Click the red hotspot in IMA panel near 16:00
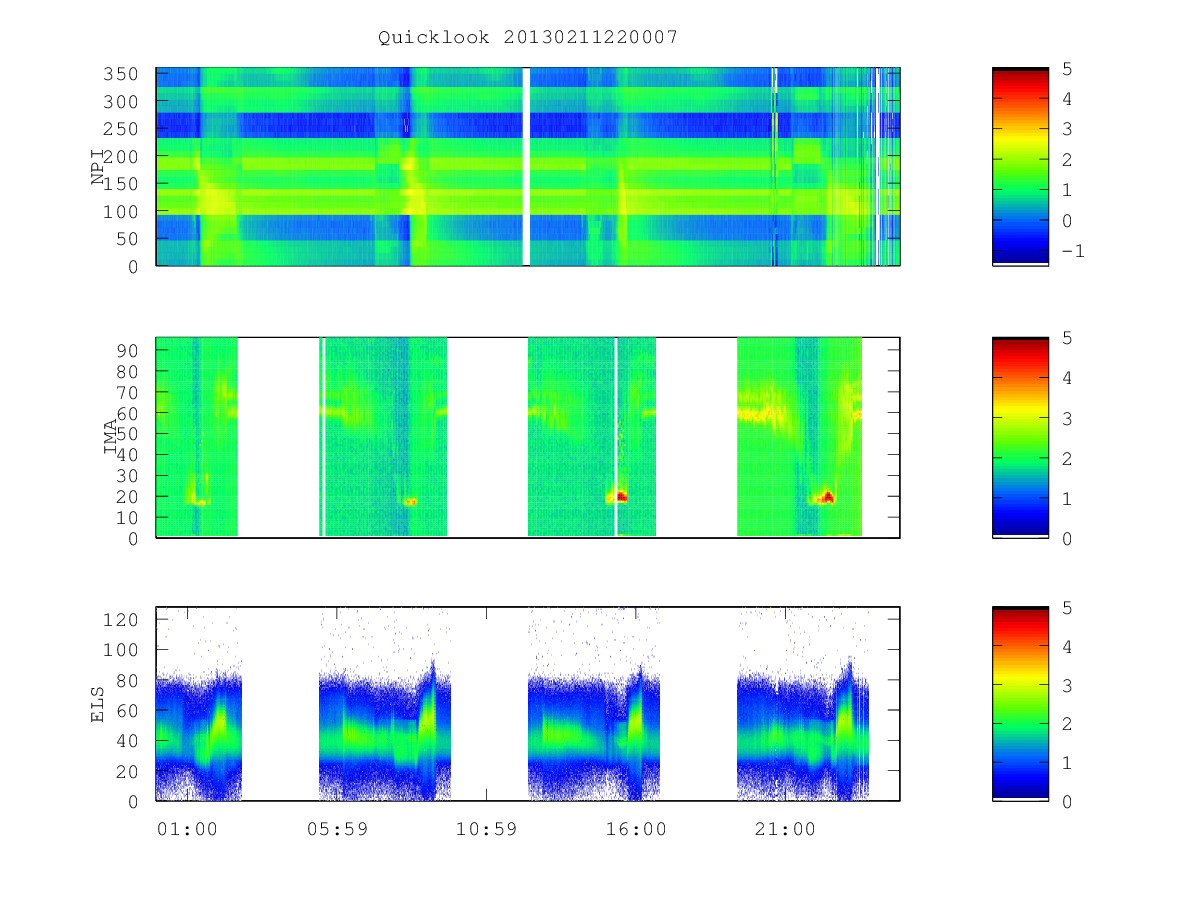1200x900 pixels. pos(620,496)
